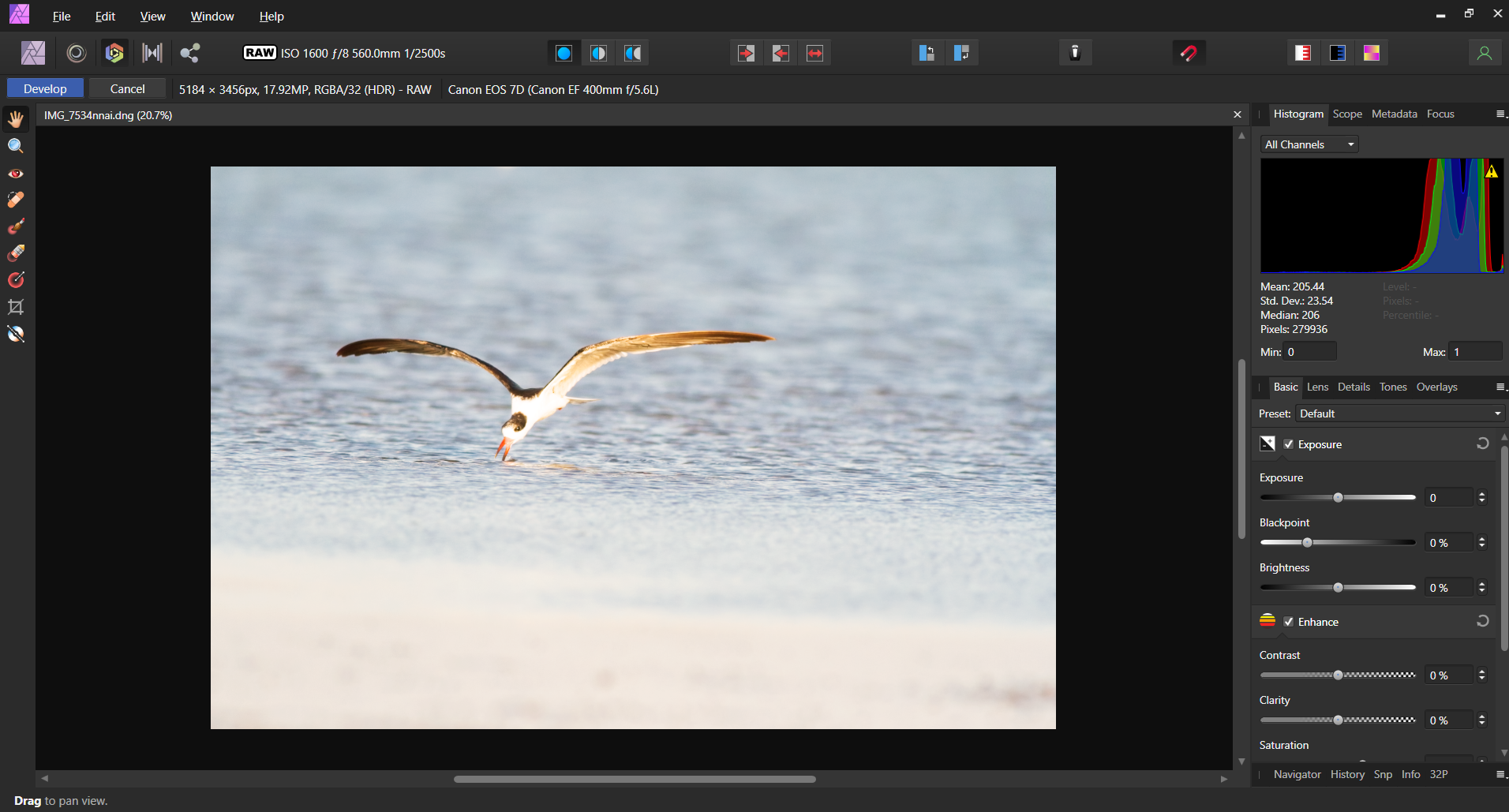Open the Export persona share icon

pyautogui.click(x=189, y=53)
